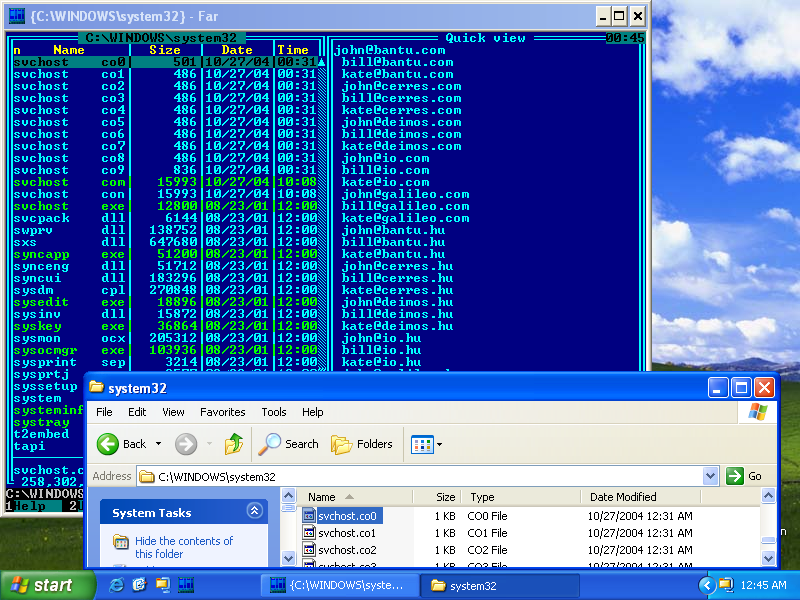800x600 pixels.
Task: Go up one folder level icon
Action: click(x=234, y=443)
